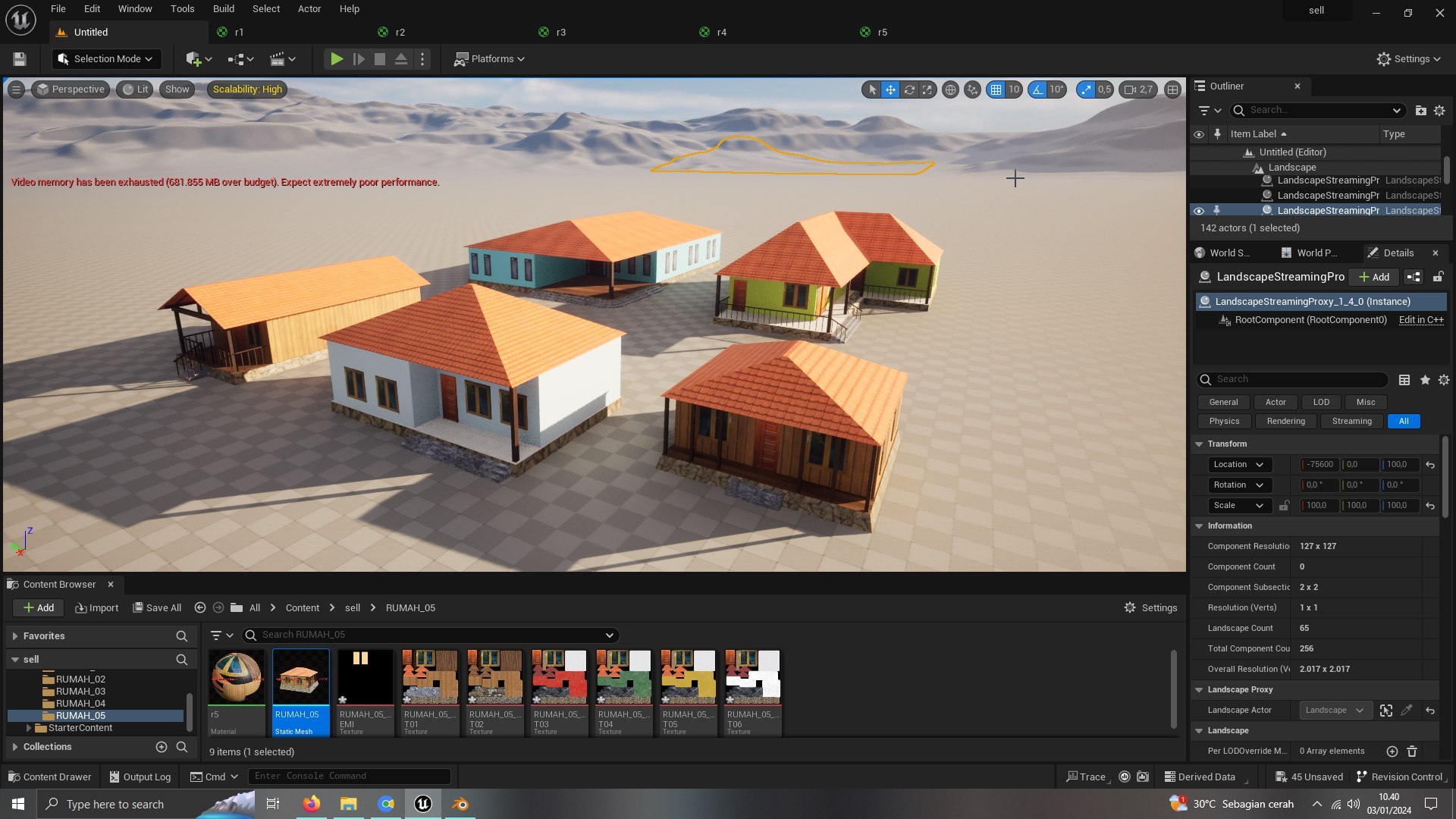Click Save All in Content Browser
This screenshot has width=1456, height=819.
coord(157,608)
